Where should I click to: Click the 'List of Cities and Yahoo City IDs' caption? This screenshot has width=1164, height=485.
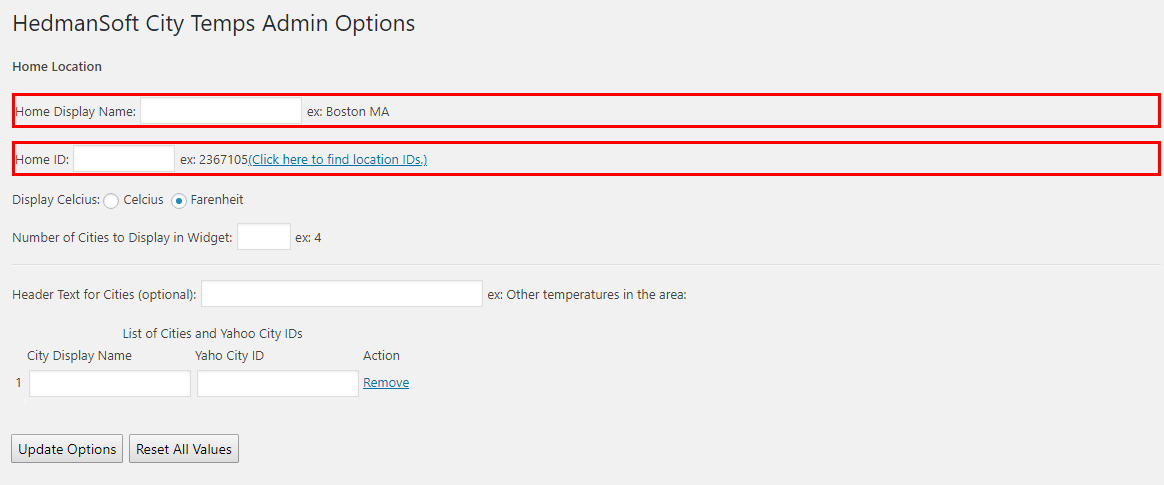(x=212, y=333)
